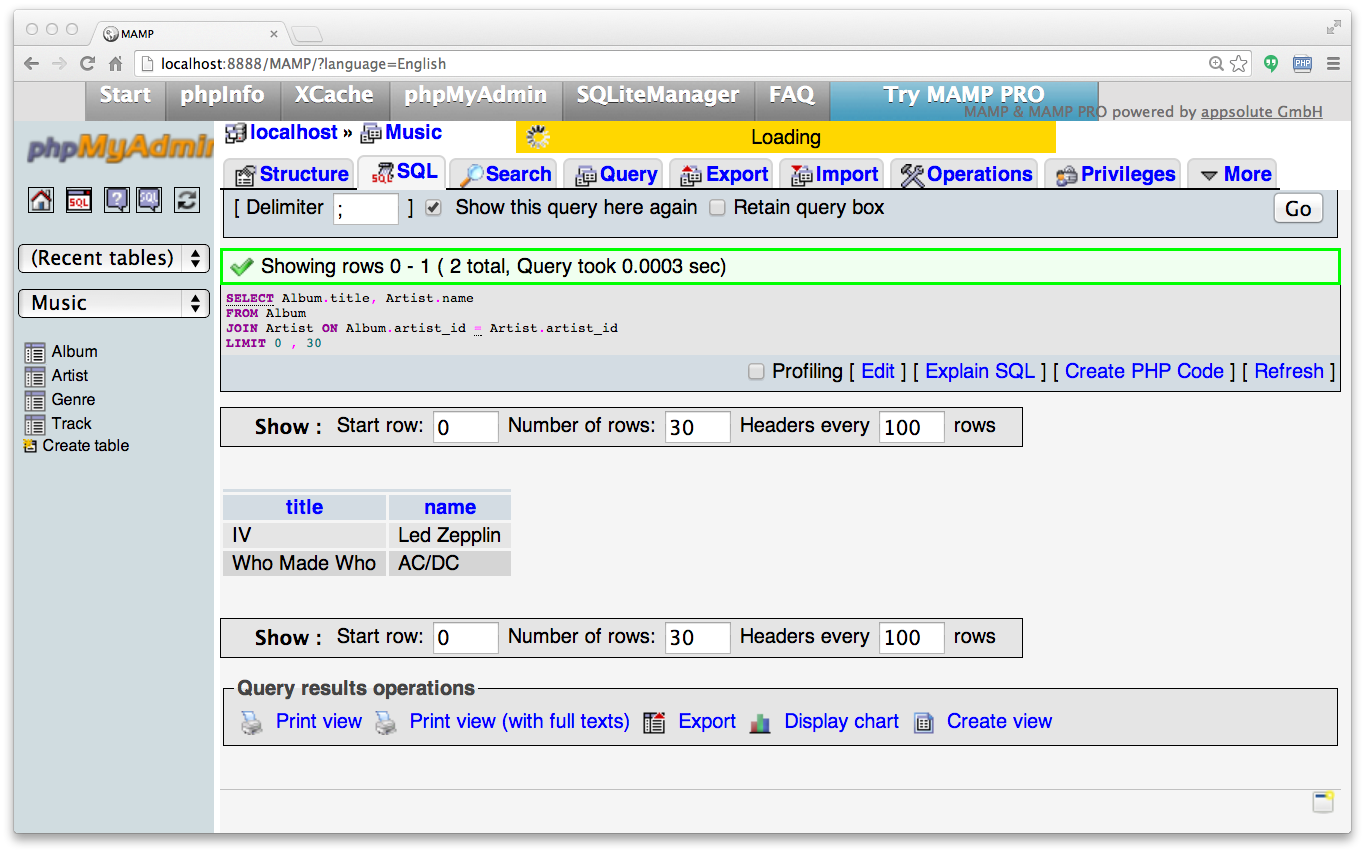This screenshot has width=1365, height=853.
Task: Open the Chrome hamburger menu
Action: (x=1333, y=63)
